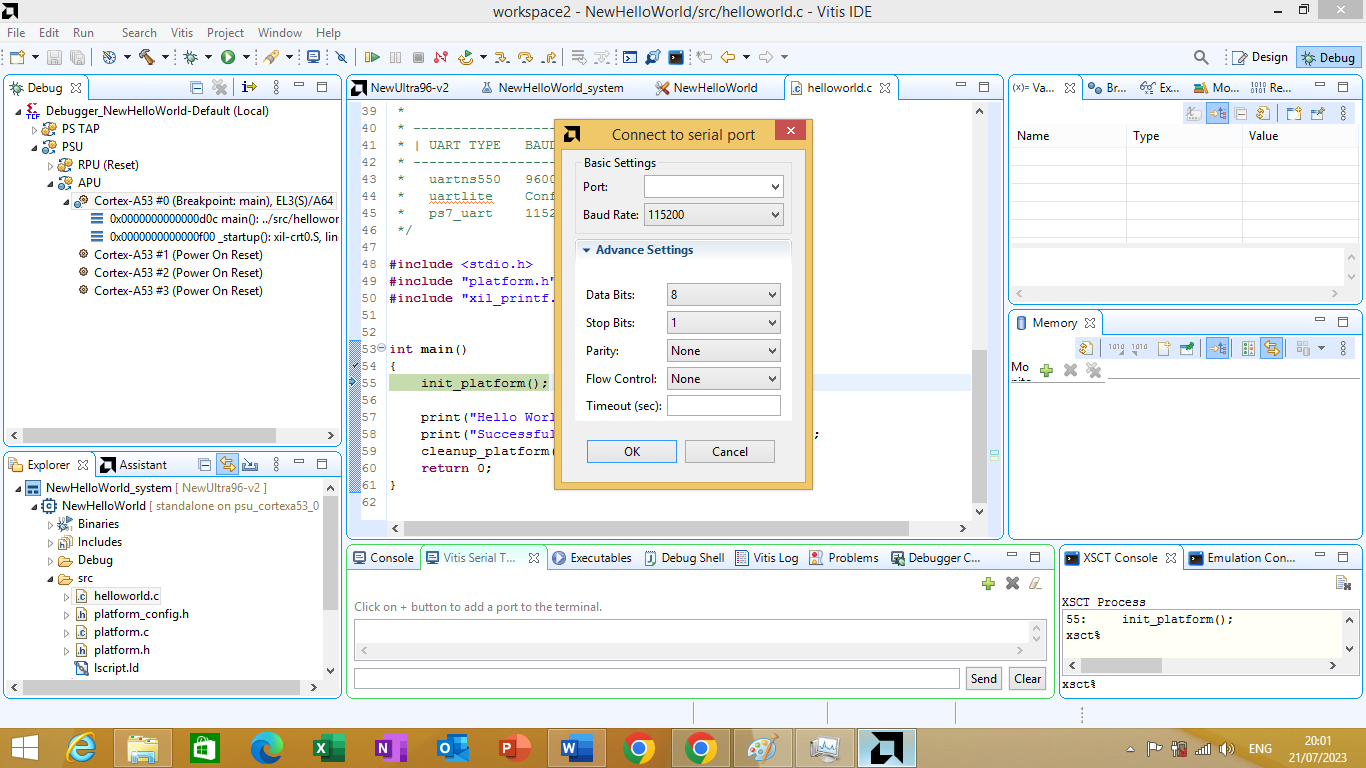Click the Collapse All icon in Explorer panel
Image resolution: width=1366 pixels, height=768 pixels.
pyautogui.click(x=205, y=464)
